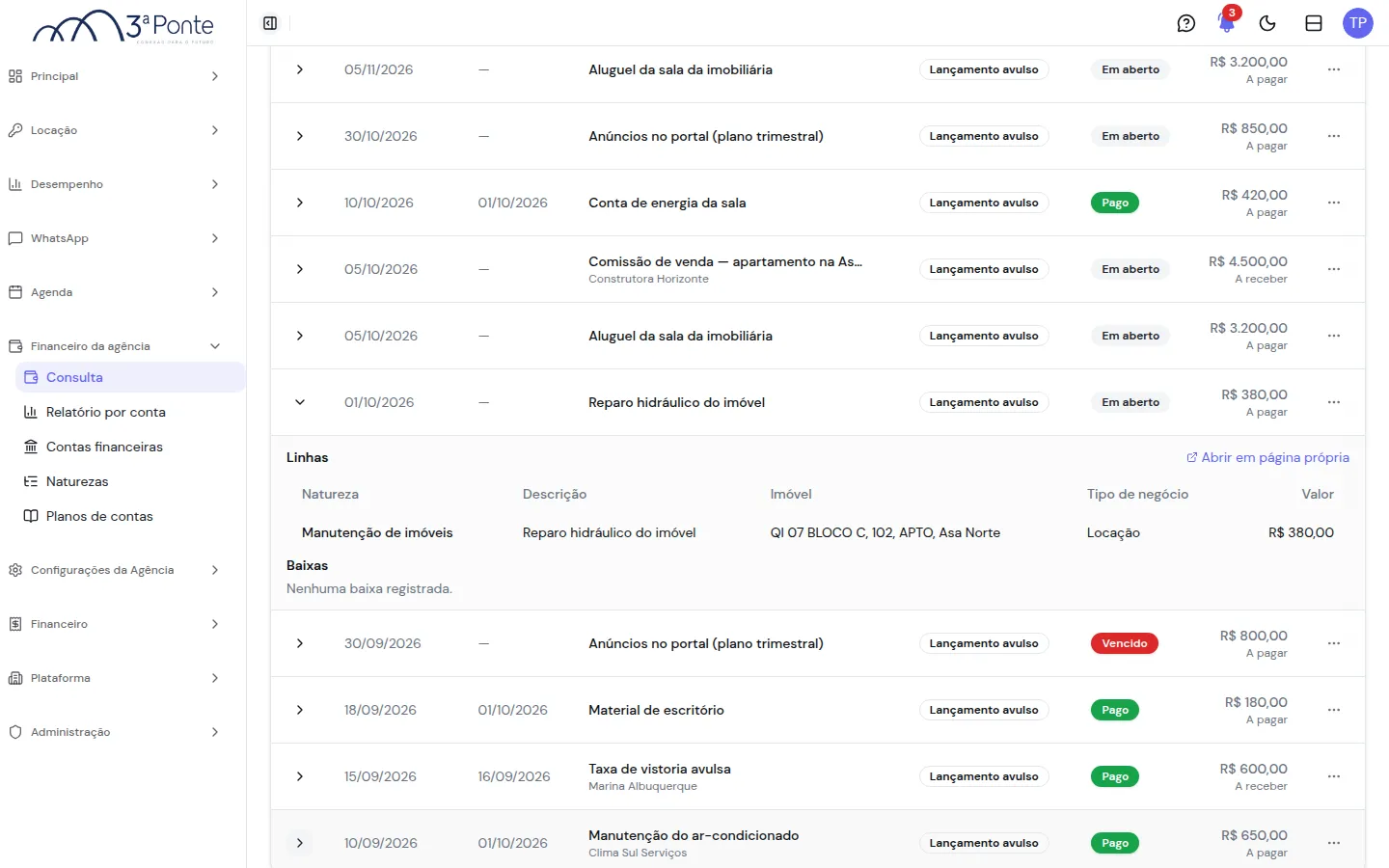Open notifications bell with 3 badge
1389x868 pixels.
coord(1227,21)
